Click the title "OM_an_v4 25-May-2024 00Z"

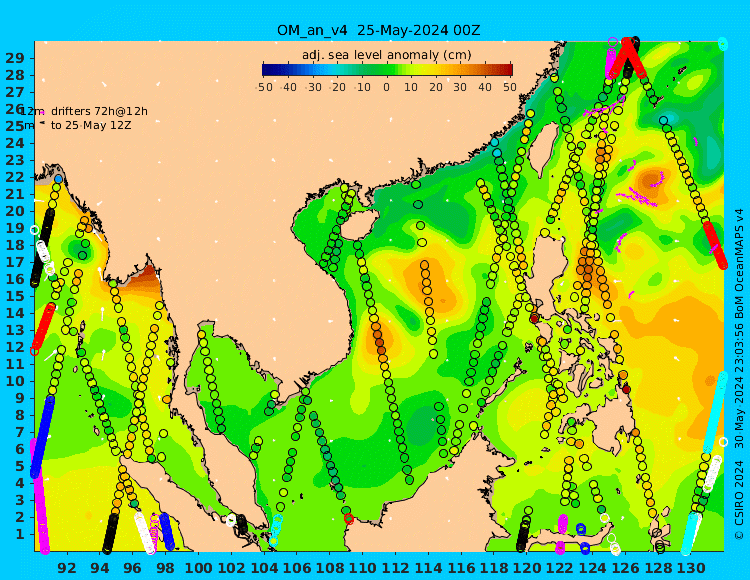coord(378,31)
